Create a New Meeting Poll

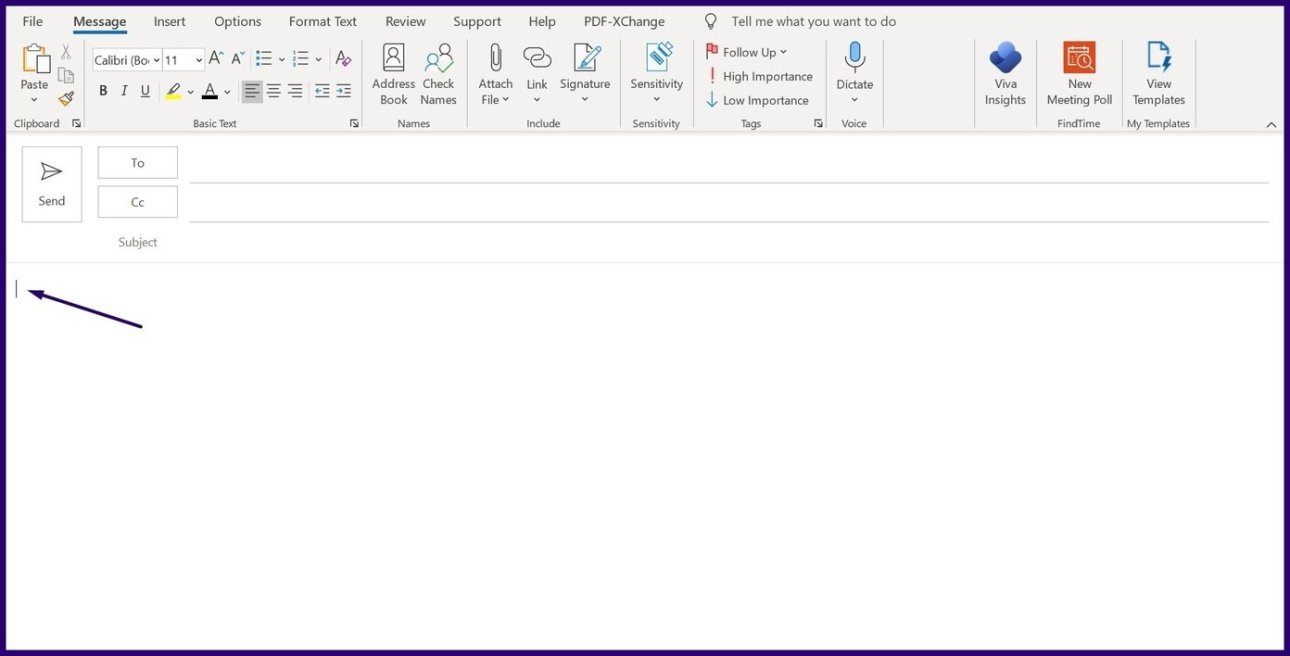tap(1079, 59)
